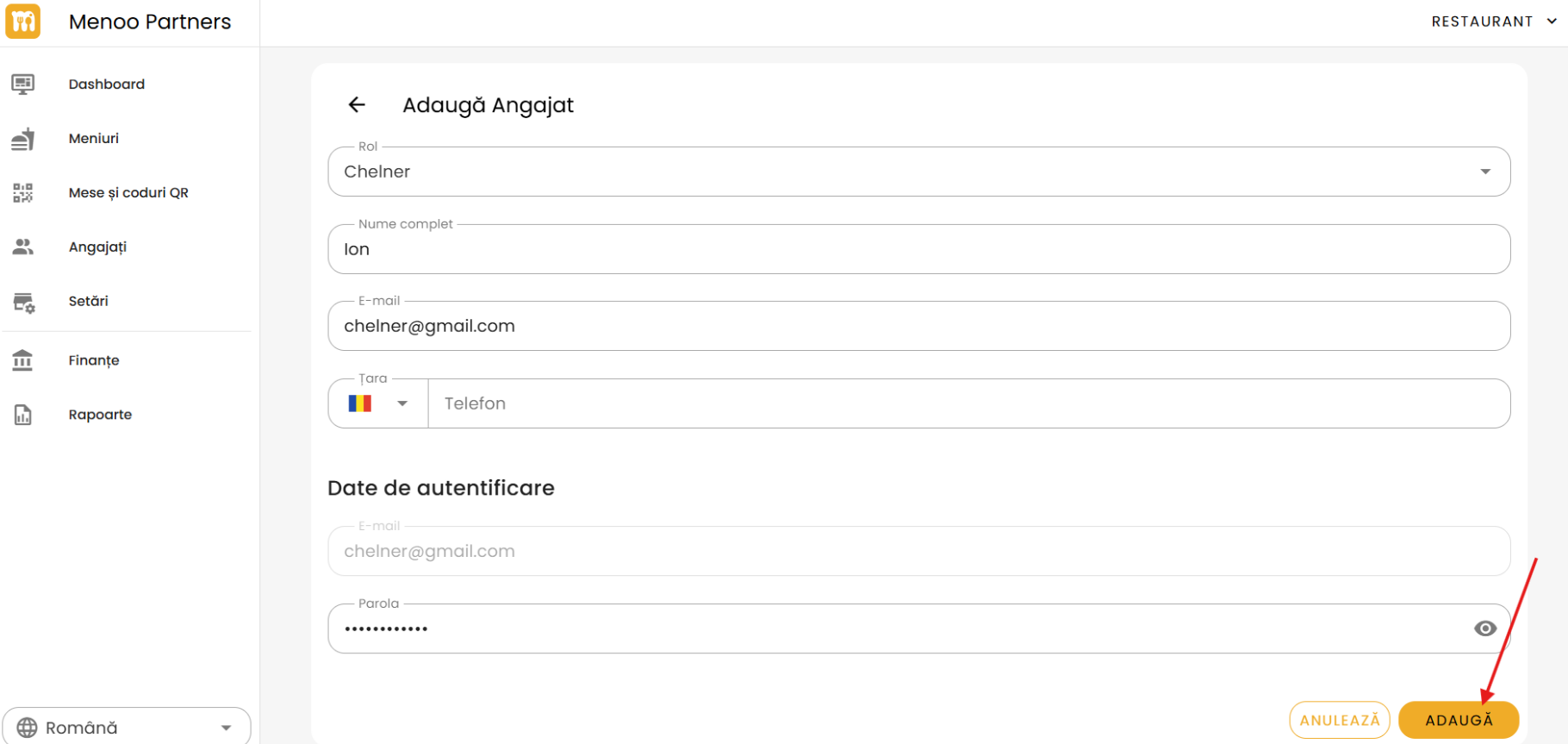1568x744 pixels.
Task: Select the Rapoarte chart icon
Action: pos(23,414)
